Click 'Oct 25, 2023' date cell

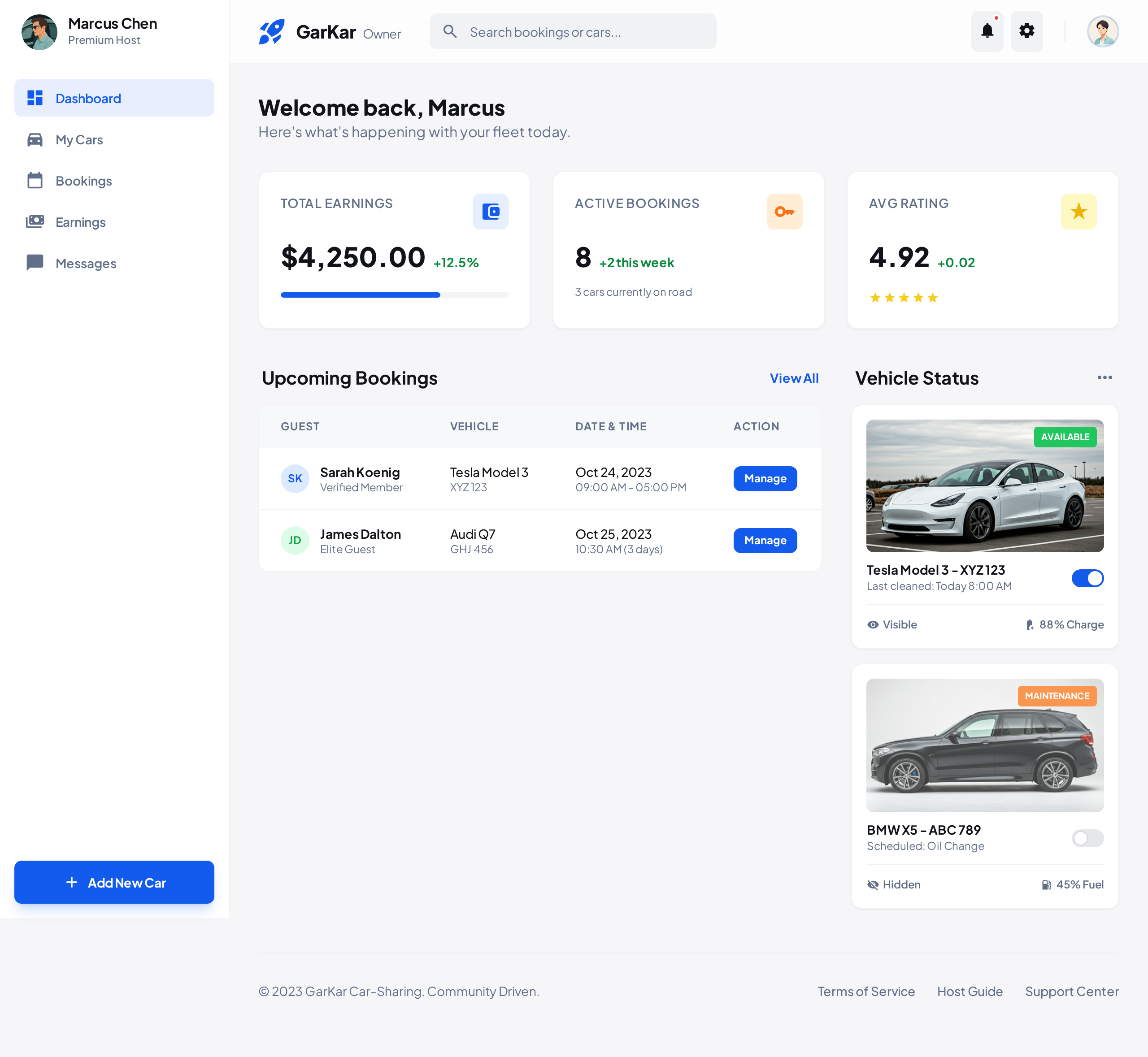613,534
